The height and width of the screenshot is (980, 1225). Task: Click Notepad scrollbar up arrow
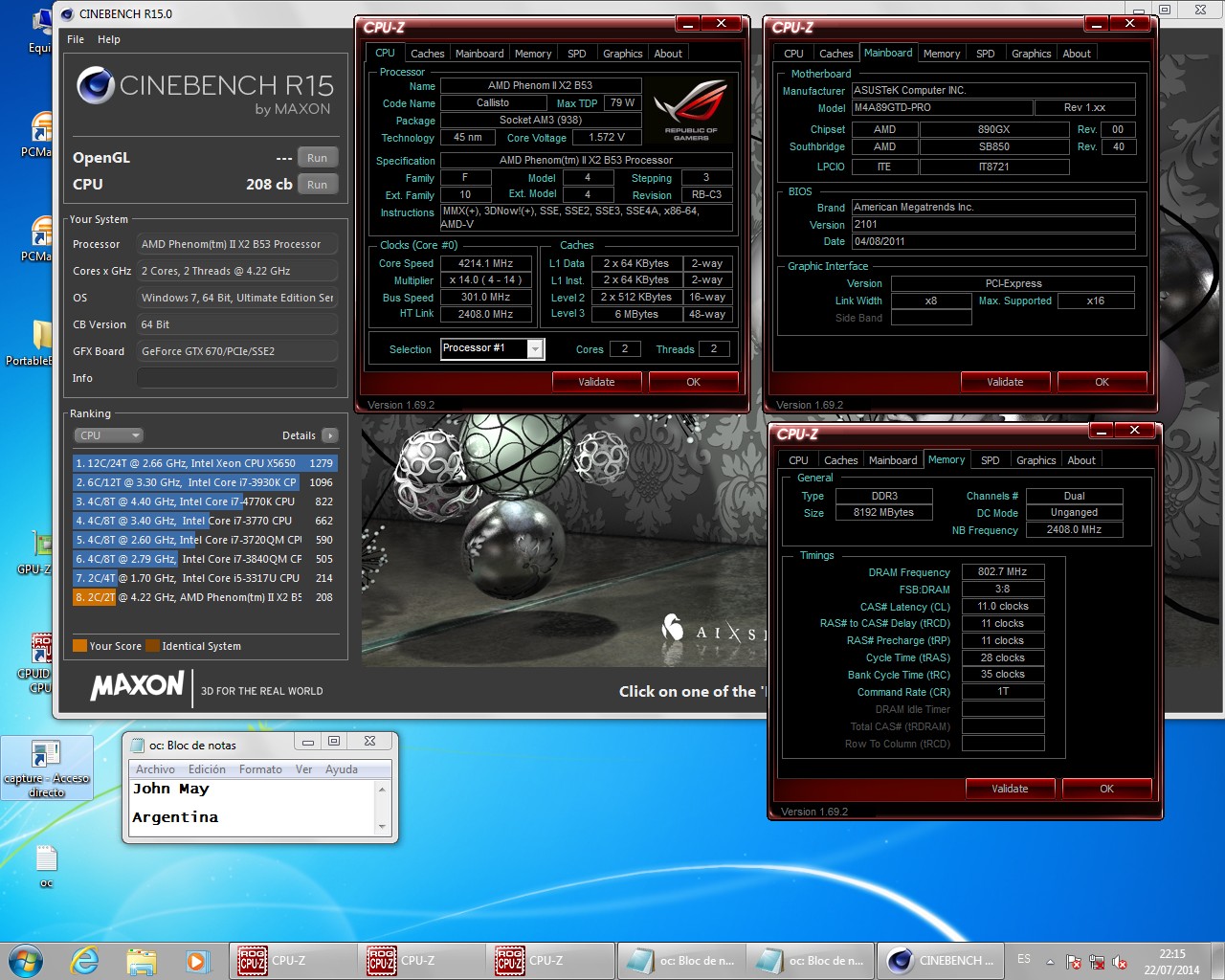(x=382, y=790)
